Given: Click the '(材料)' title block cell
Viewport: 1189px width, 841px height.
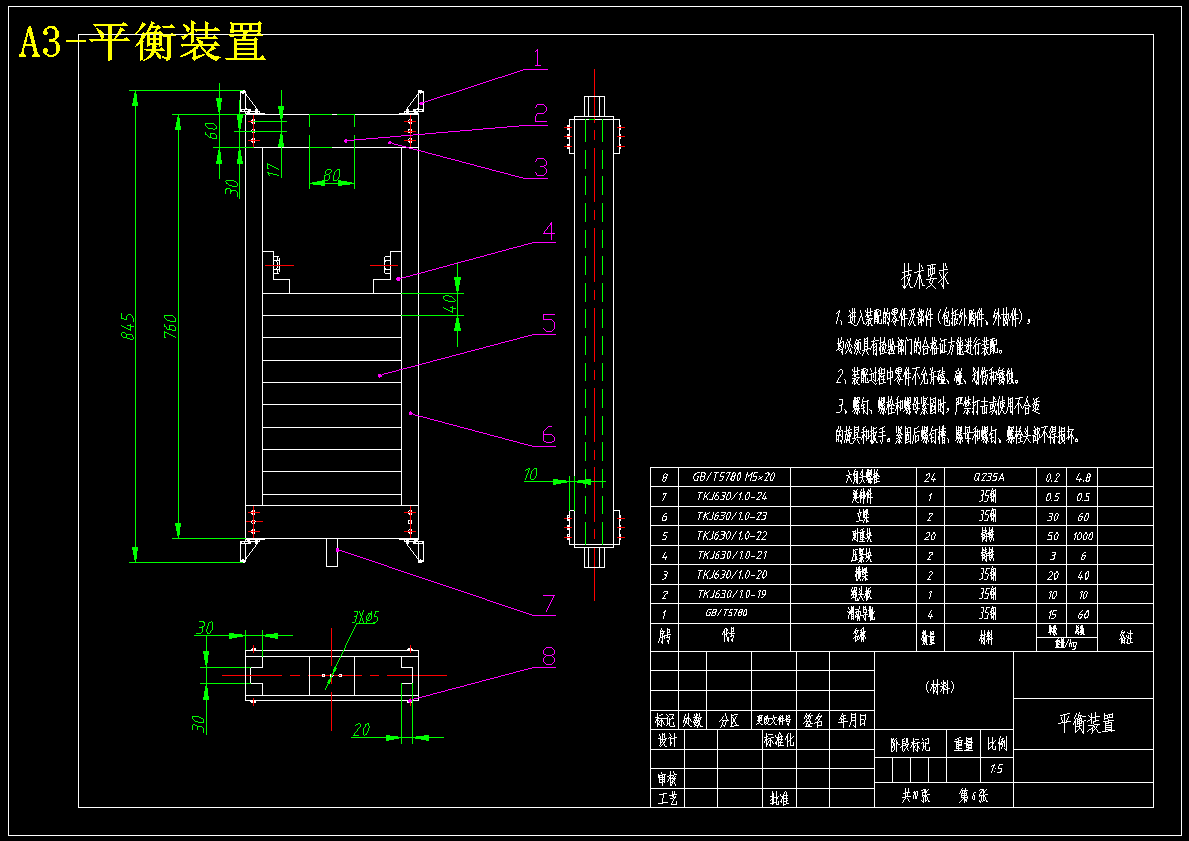Looking at the screenshot, I should [x=940, y=687].
